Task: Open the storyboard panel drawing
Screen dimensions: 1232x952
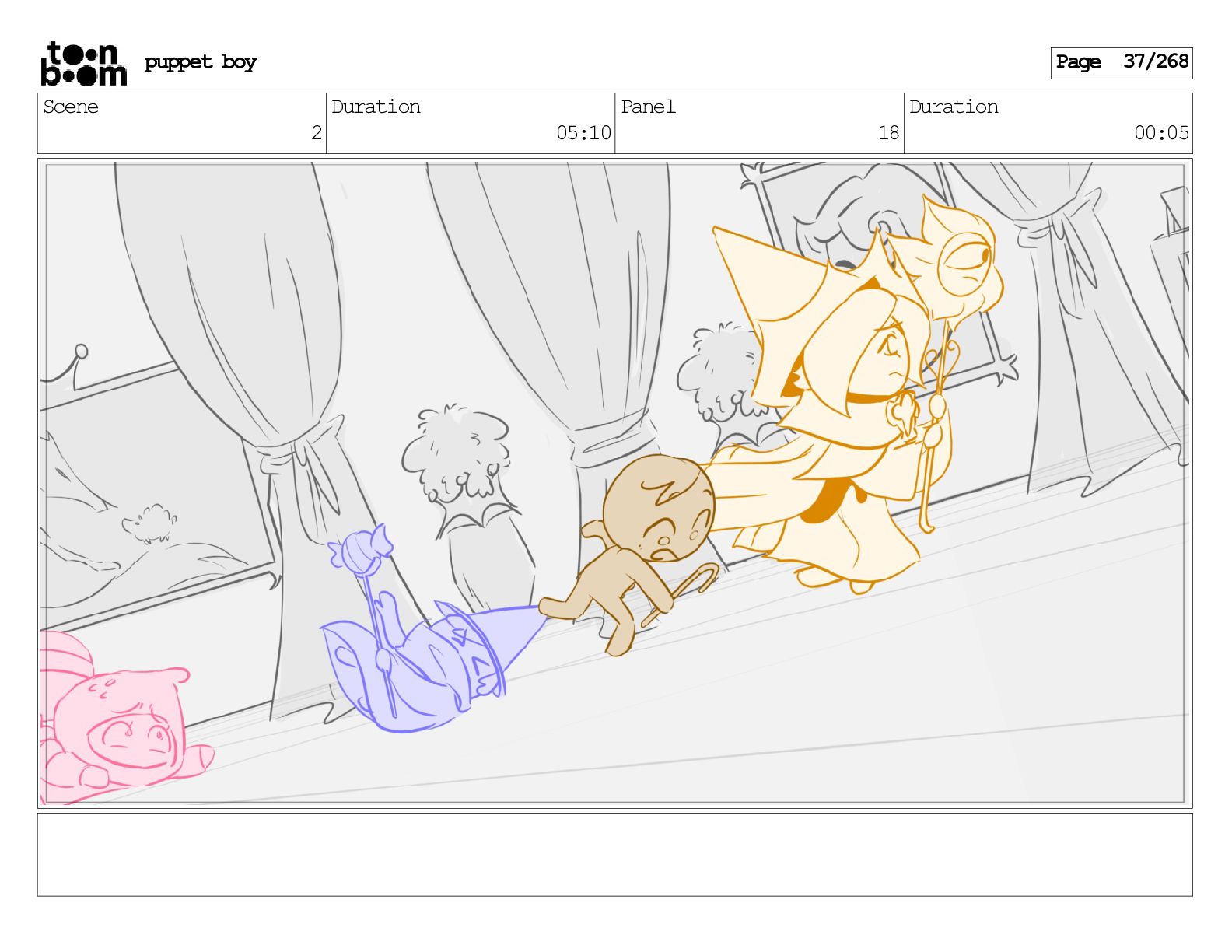Action: click(x=614, y=483)
